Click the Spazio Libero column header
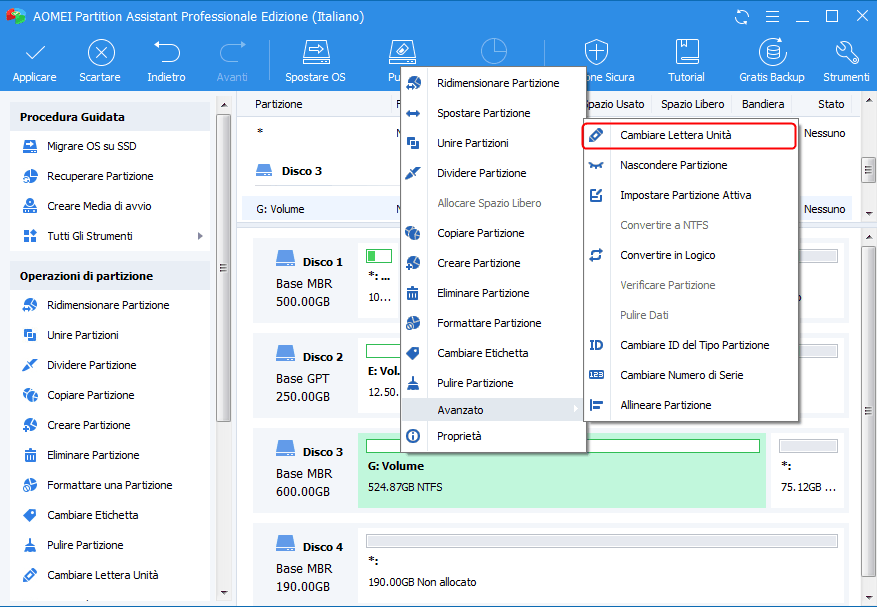The image size is (877, 607). click(x=692, y=104)
